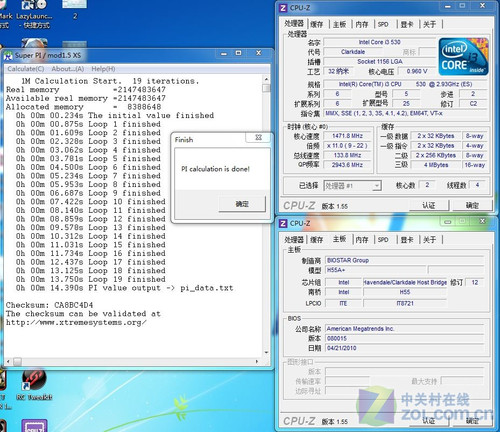Click Super PI horizontal scrollbar right arrow
The width and height of the screenshot is (500, 432).
(x=257, y=361)
